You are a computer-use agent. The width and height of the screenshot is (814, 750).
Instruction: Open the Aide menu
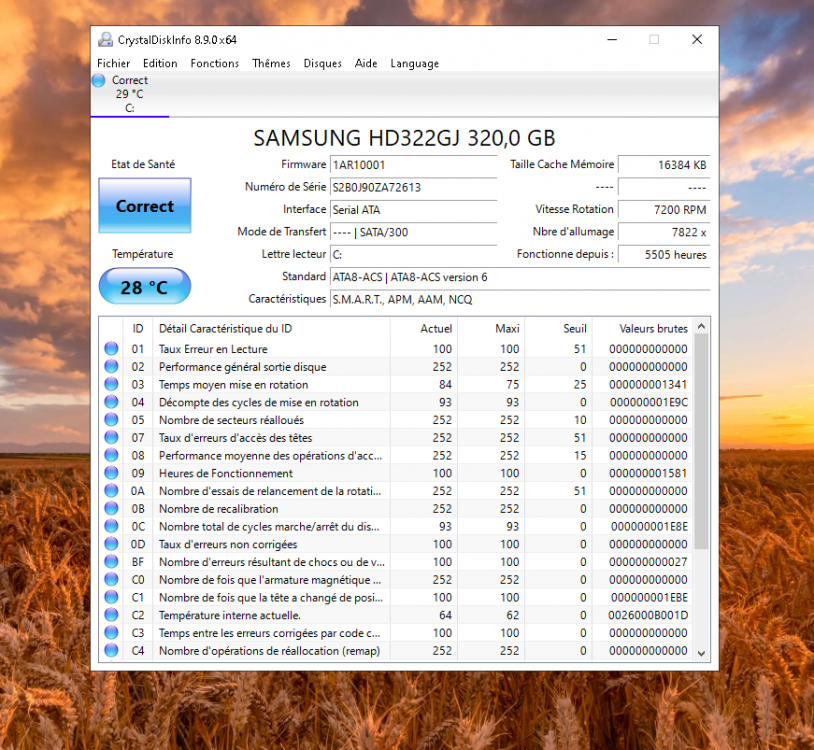pyautogui.click(x=365, y=63)
